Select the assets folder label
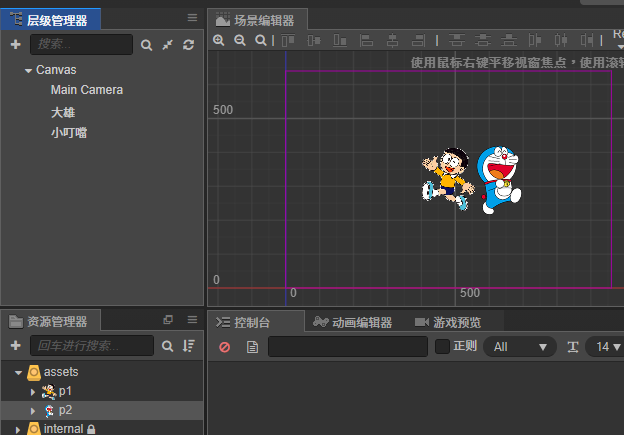Screen dimensions: 624x435 pyautogui.click(x=61, y=372)
